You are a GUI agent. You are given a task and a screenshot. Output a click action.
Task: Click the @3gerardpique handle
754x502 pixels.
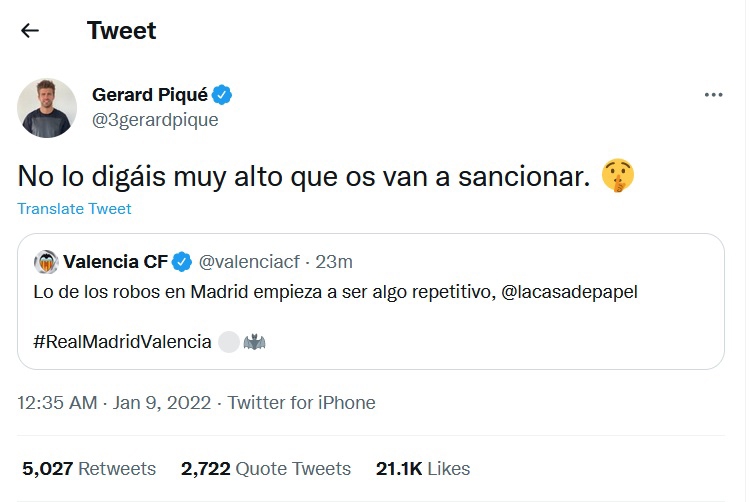155,120
